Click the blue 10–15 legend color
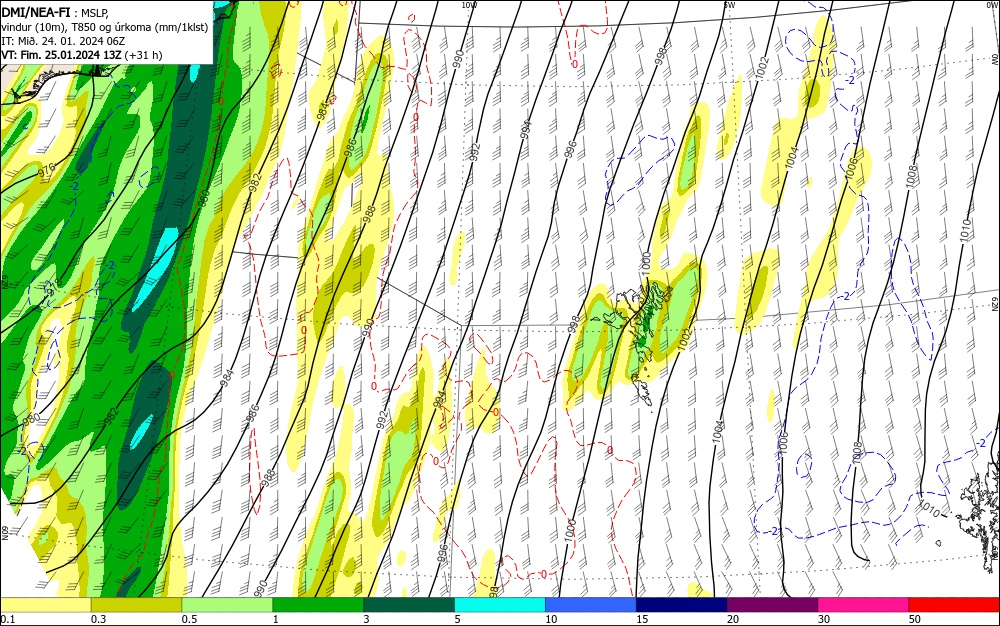Image resolution: width=1000 pixels, height=626 pixels. [x=591, y=605]
